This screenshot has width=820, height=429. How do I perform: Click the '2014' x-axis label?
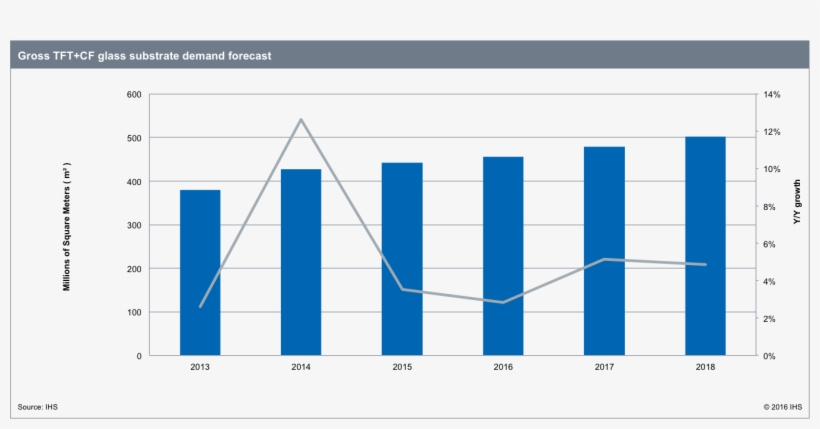(x=301, y=367)
